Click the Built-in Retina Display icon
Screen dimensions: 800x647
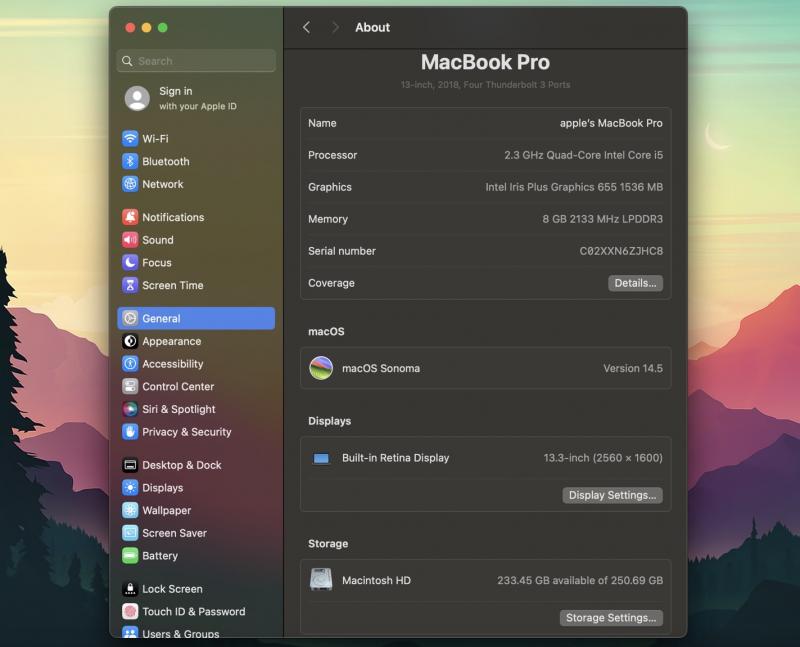[321, 458]
